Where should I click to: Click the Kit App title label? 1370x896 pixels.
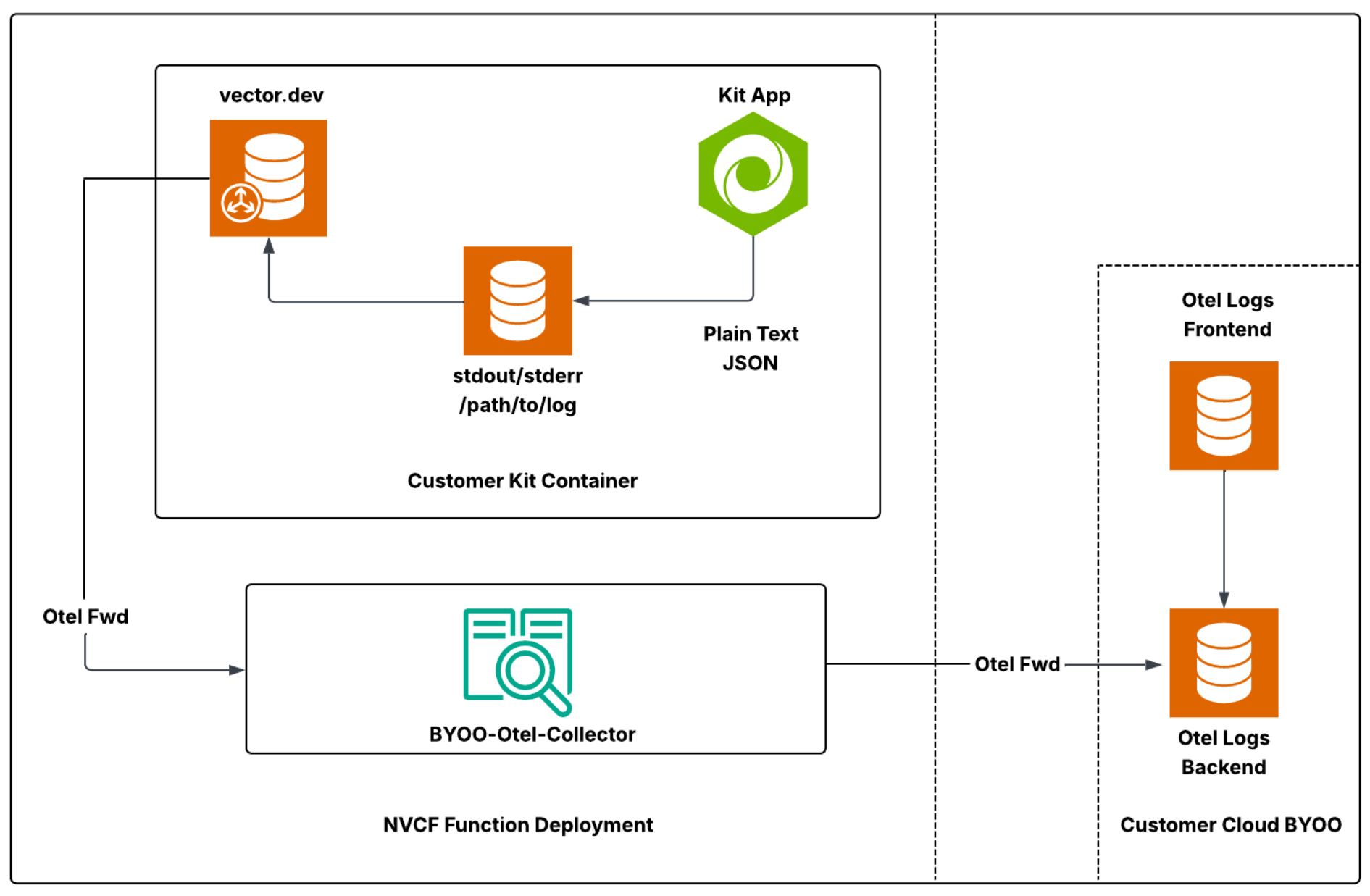tap(753, 95)
